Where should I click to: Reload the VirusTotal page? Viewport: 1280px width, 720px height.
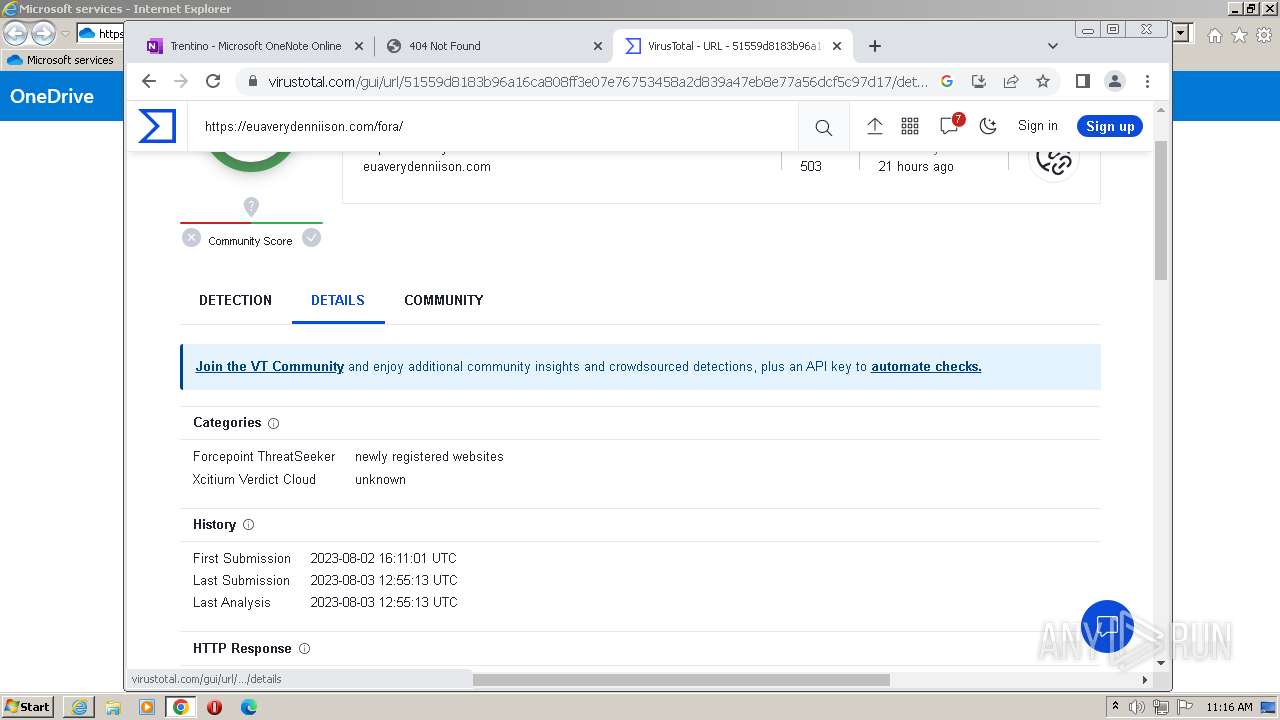click(213, 81)
